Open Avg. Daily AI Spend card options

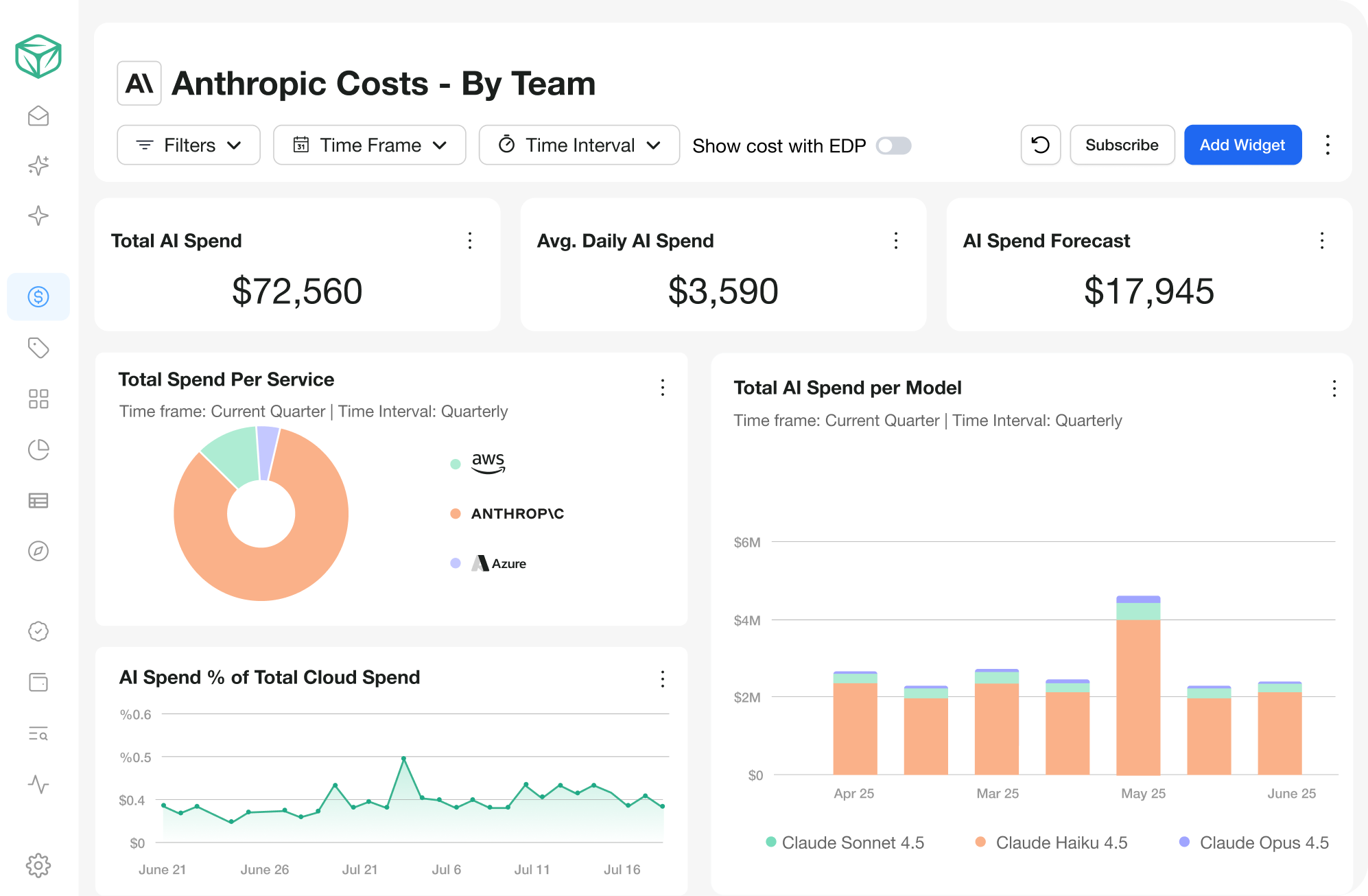896,241
